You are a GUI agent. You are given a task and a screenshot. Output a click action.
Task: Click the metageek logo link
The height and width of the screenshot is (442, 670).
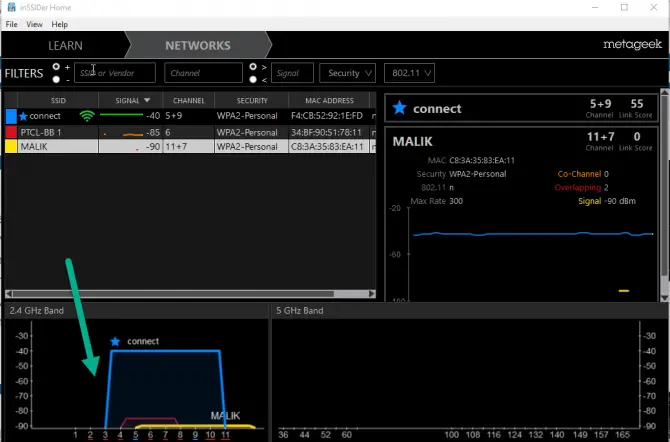[x=632, y=44]
